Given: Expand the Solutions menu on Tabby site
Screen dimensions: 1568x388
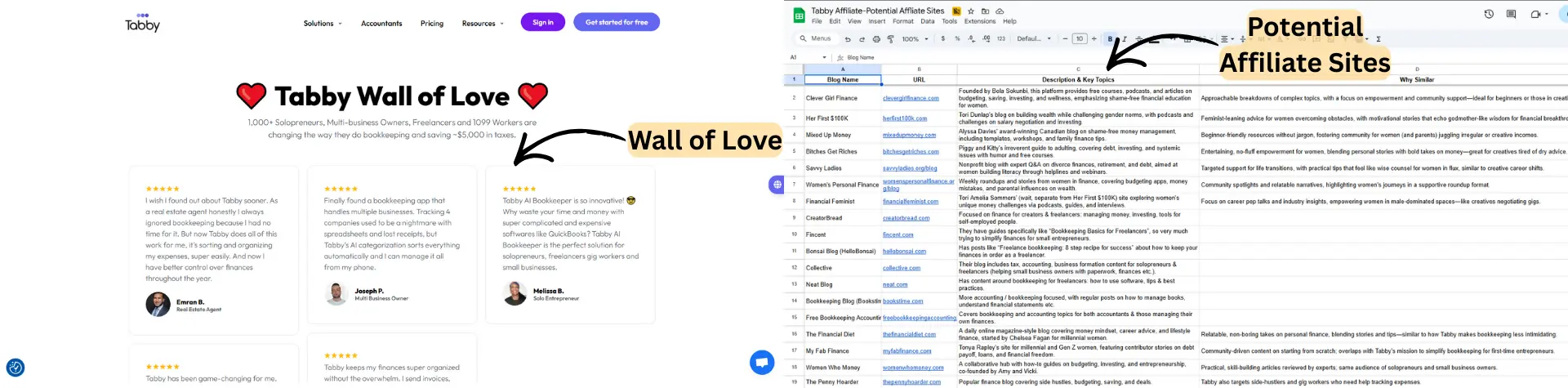Looking at the screenshot, I should (323, 24).
